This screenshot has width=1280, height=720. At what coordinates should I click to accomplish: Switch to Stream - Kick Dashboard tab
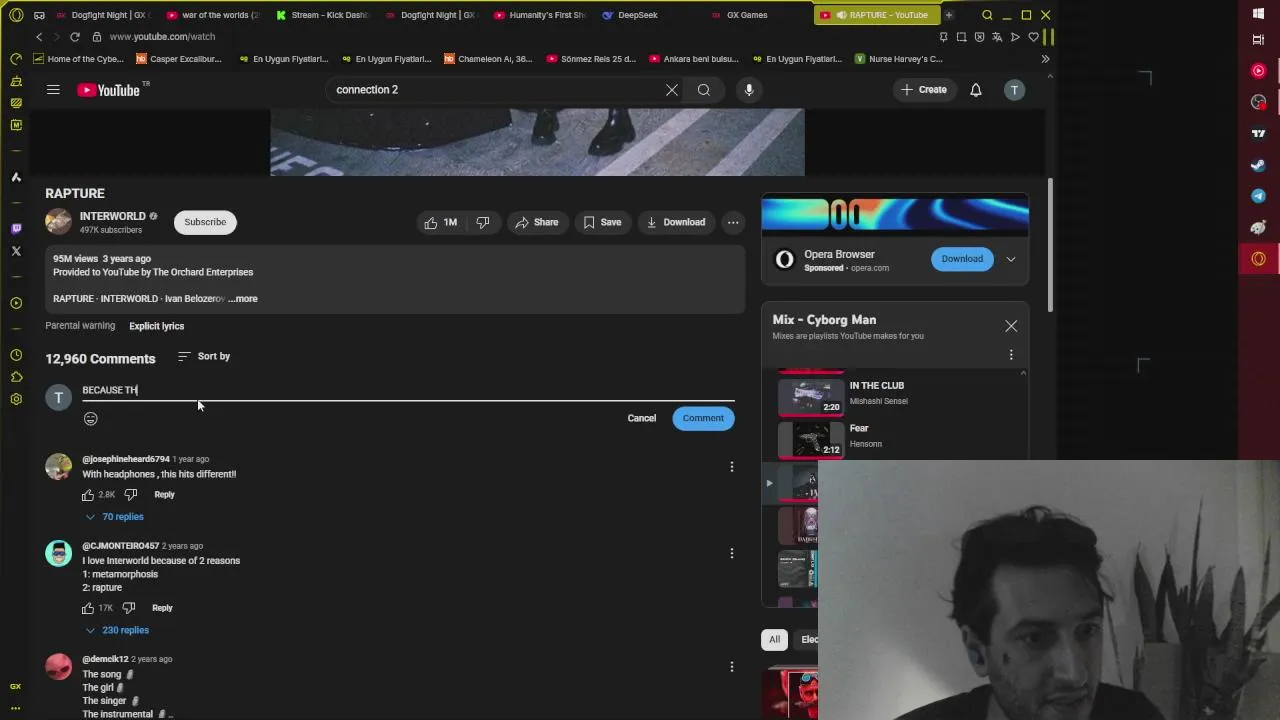coord(322,15)
